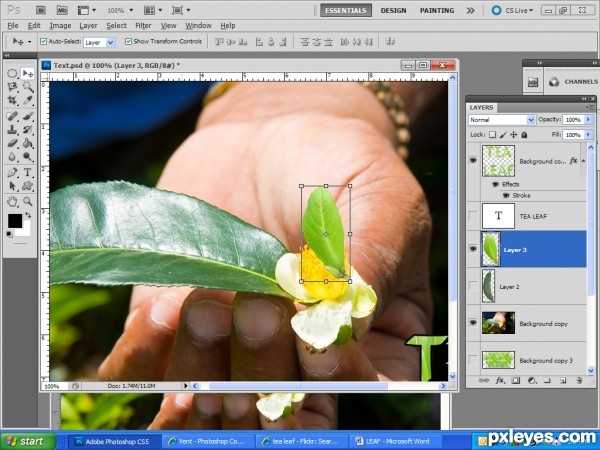600x450 pixels.
Task: Select the Hand tool
Action: coord(12,201)
